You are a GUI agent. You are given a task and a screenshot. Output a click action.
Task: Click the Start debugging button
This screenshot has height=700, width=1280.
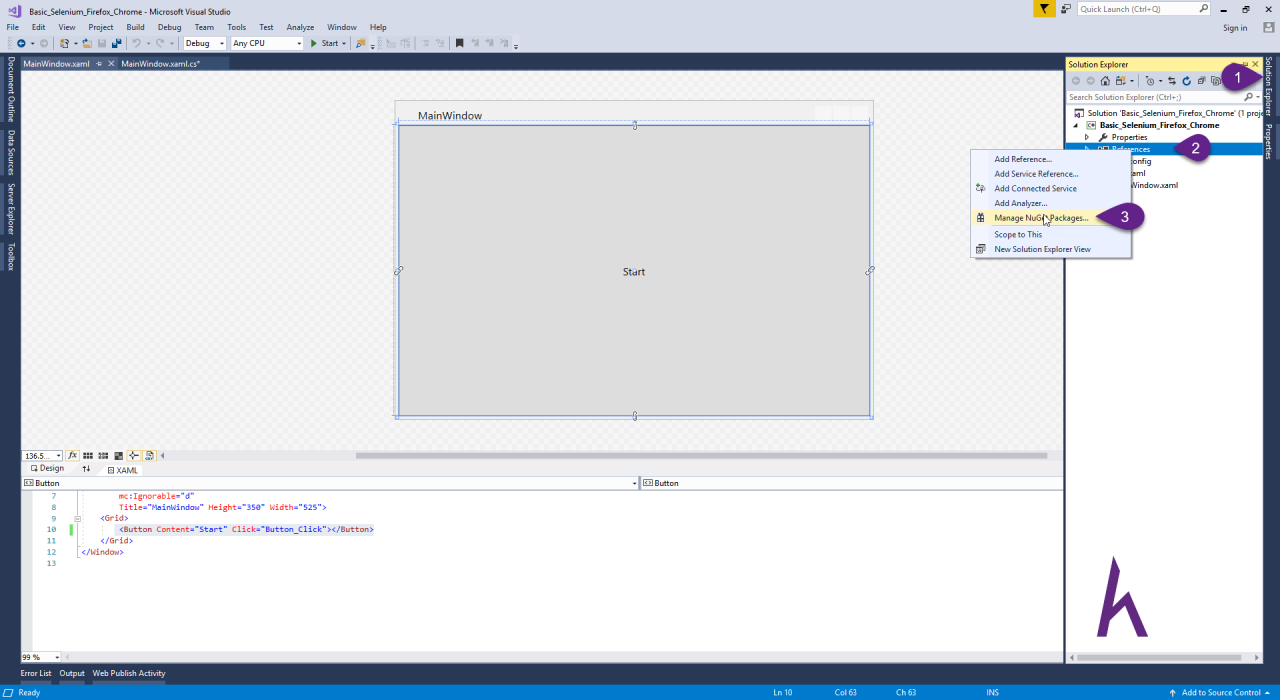(324, 43)
